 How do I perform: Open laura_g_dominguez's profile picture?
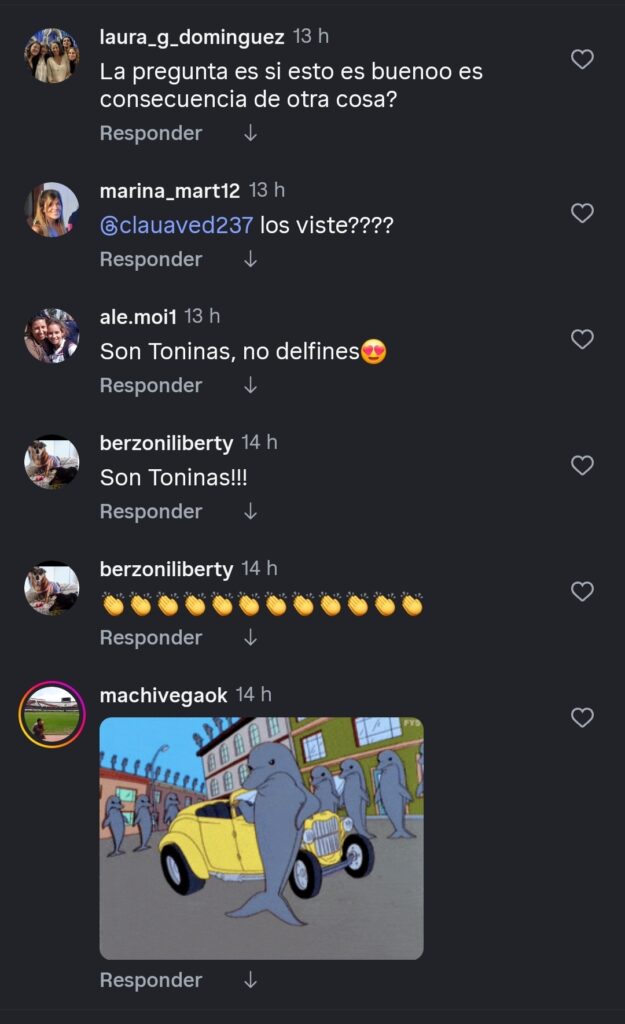[x=52, y=55]
